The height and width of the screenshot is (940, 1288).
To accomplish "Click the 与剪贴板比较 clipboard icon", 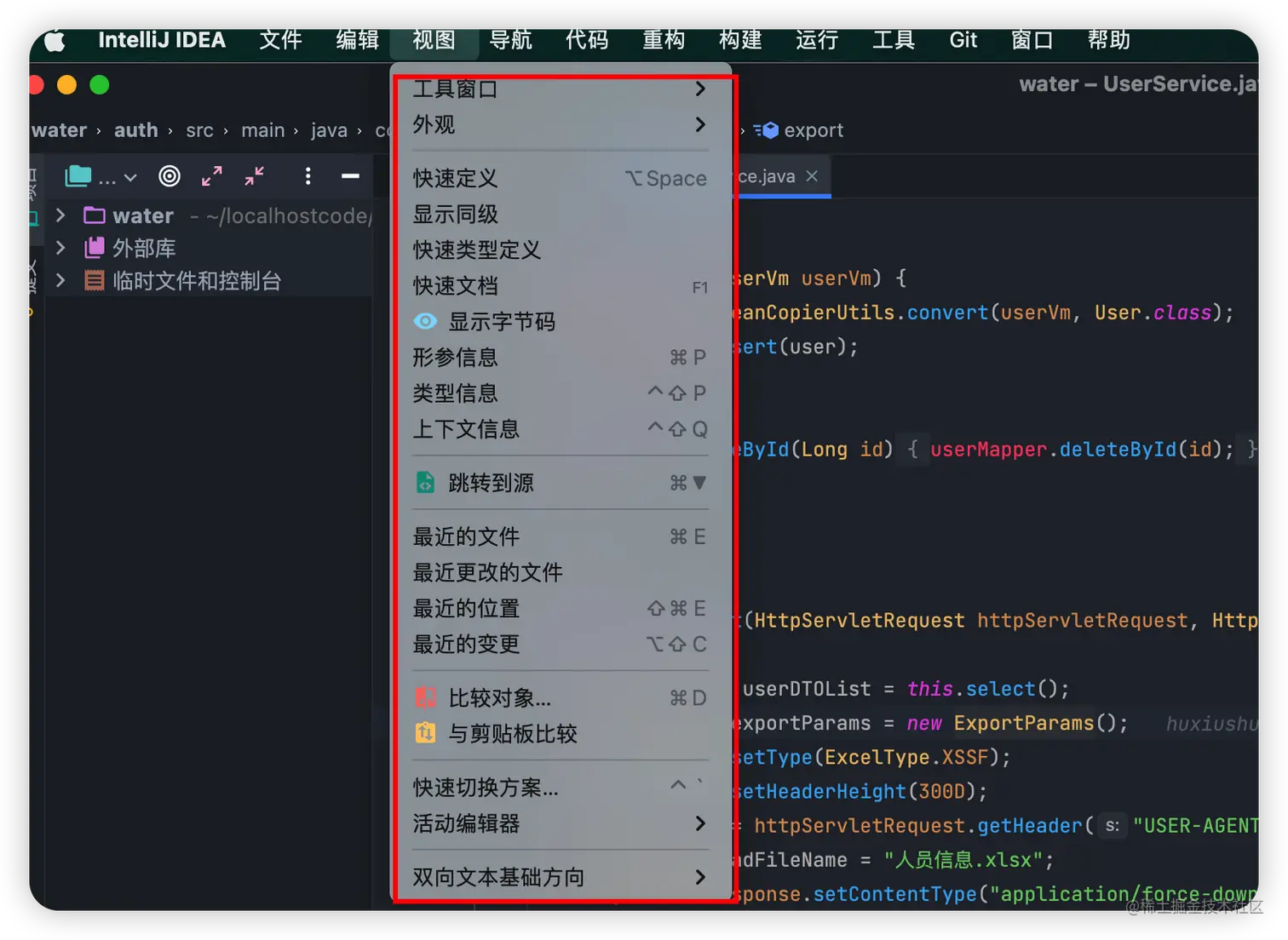I will [425, 733].
